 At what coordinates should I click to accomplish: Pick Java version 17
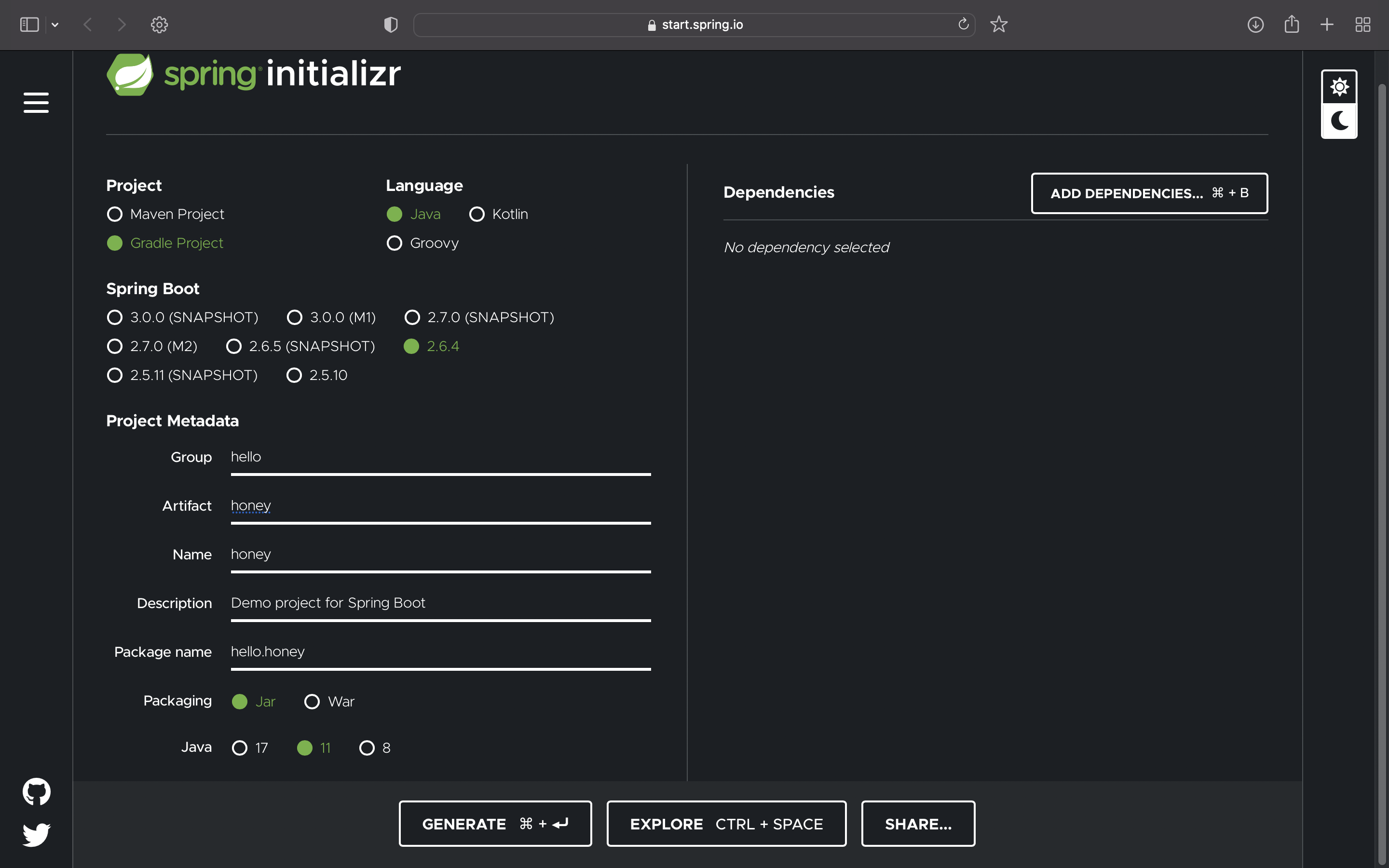coord(239,748)
